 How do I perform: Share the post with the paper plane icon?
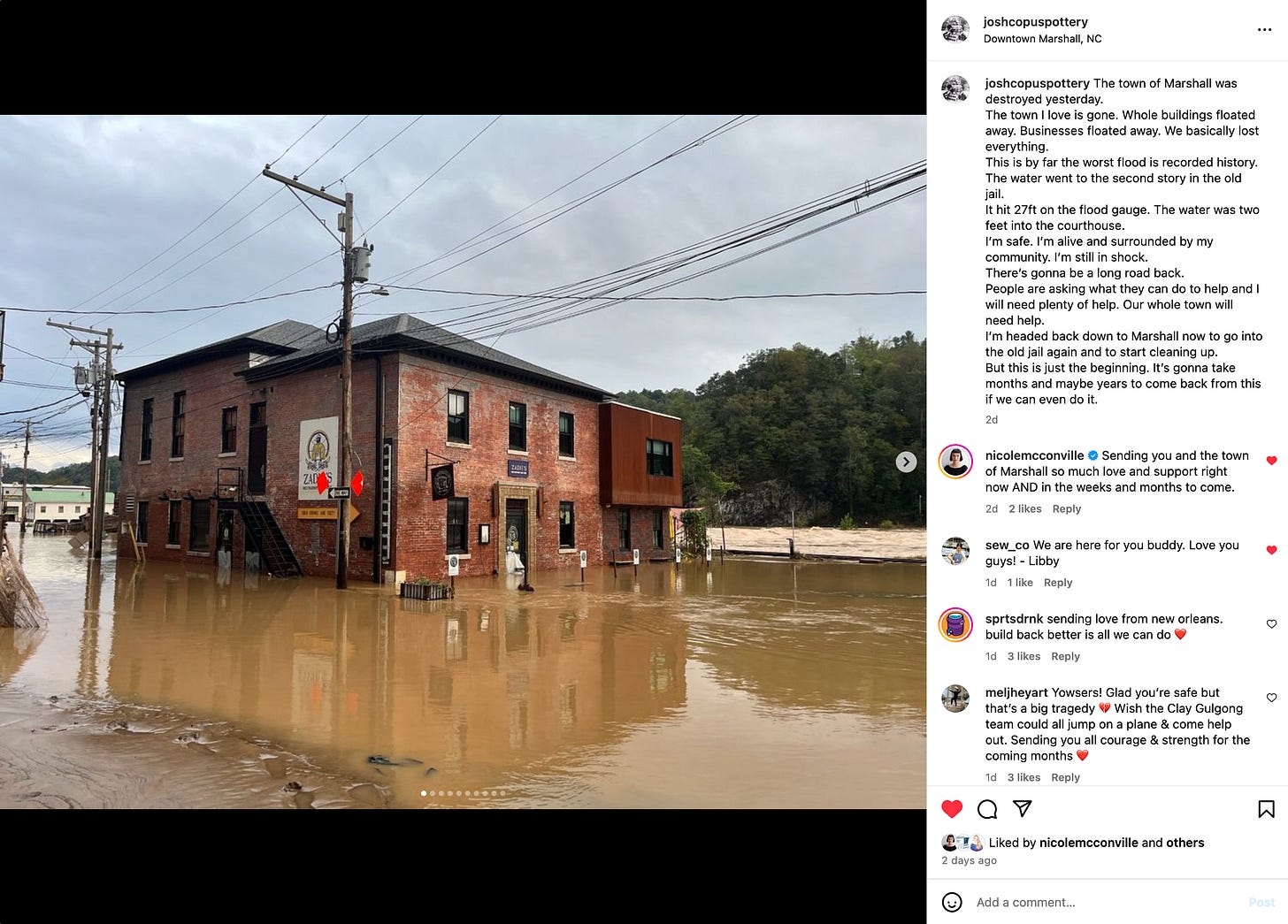1022,808
